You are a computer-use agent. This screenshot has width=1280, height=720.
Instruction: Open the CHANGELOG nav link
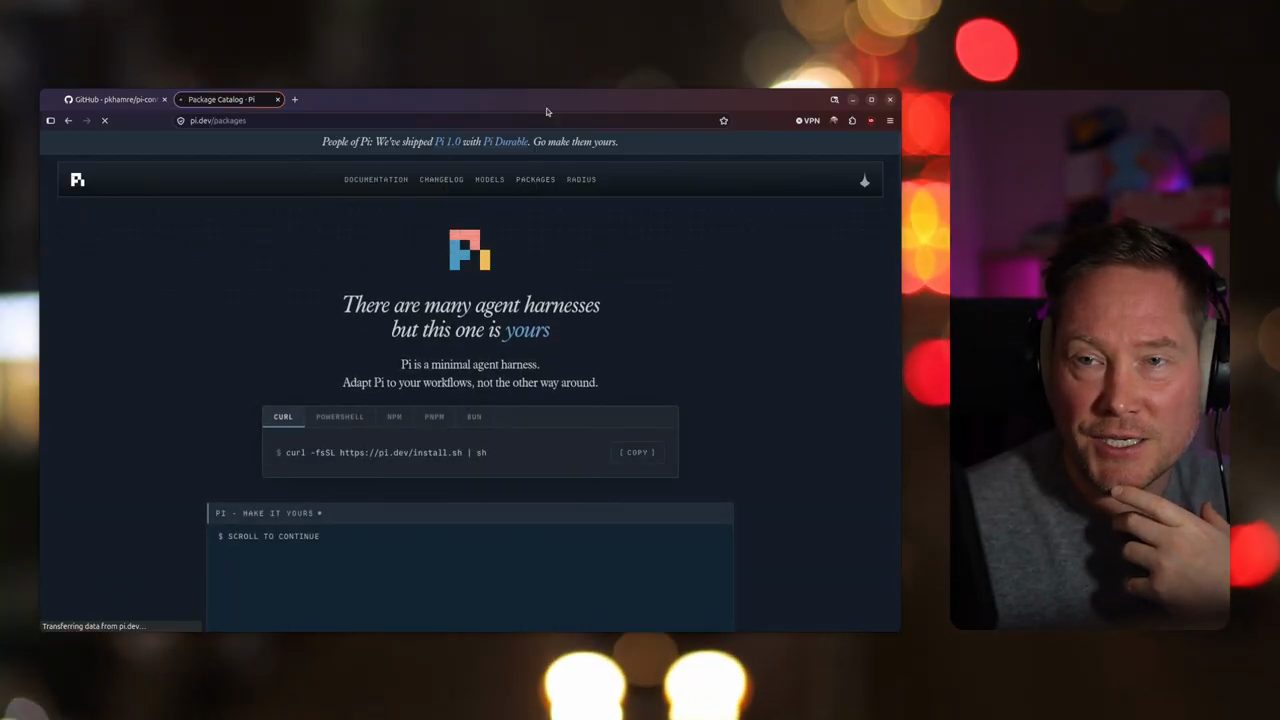point(441,180)
